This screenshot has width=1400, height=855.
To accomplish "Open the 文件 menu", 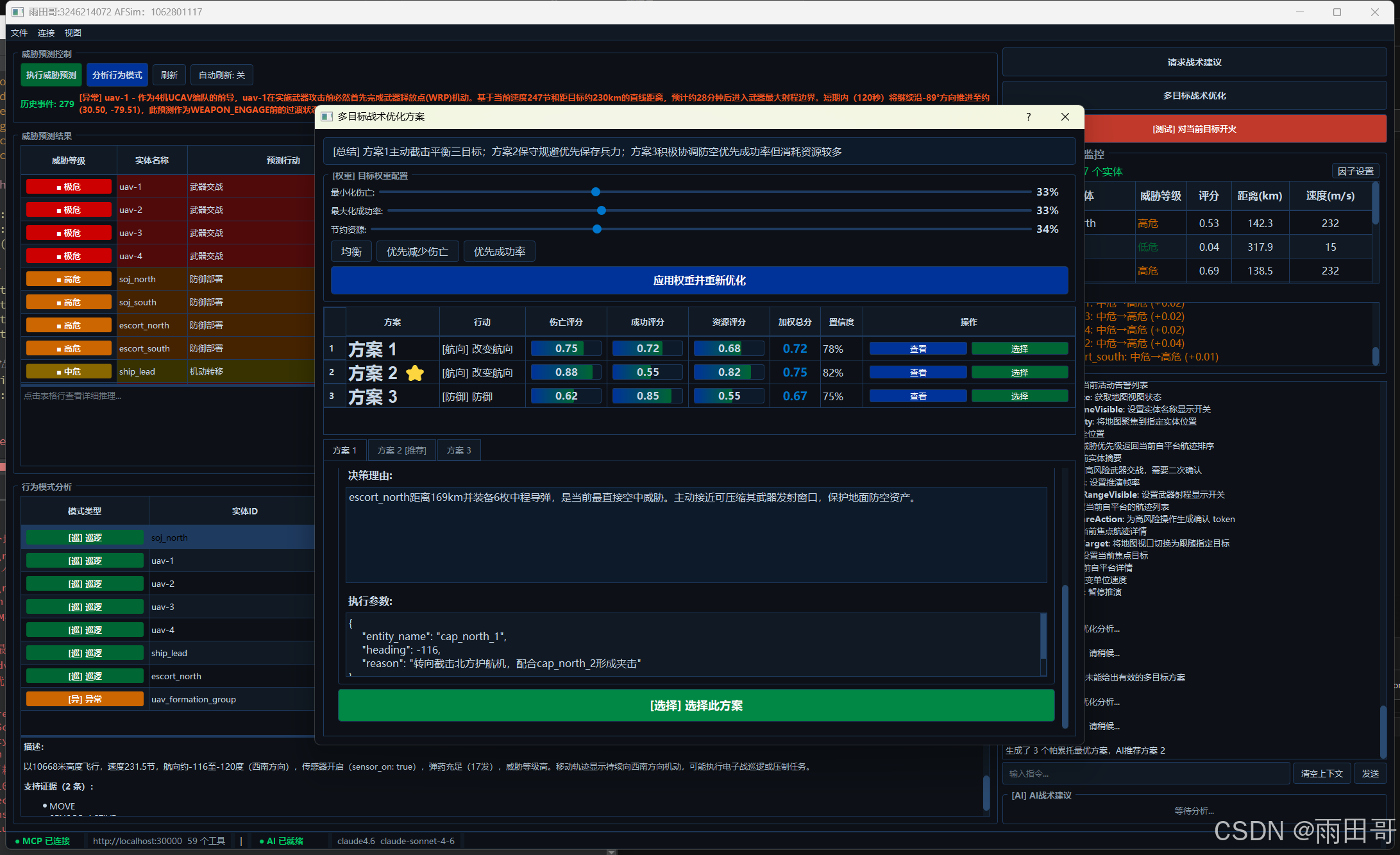I will [19, 33].
